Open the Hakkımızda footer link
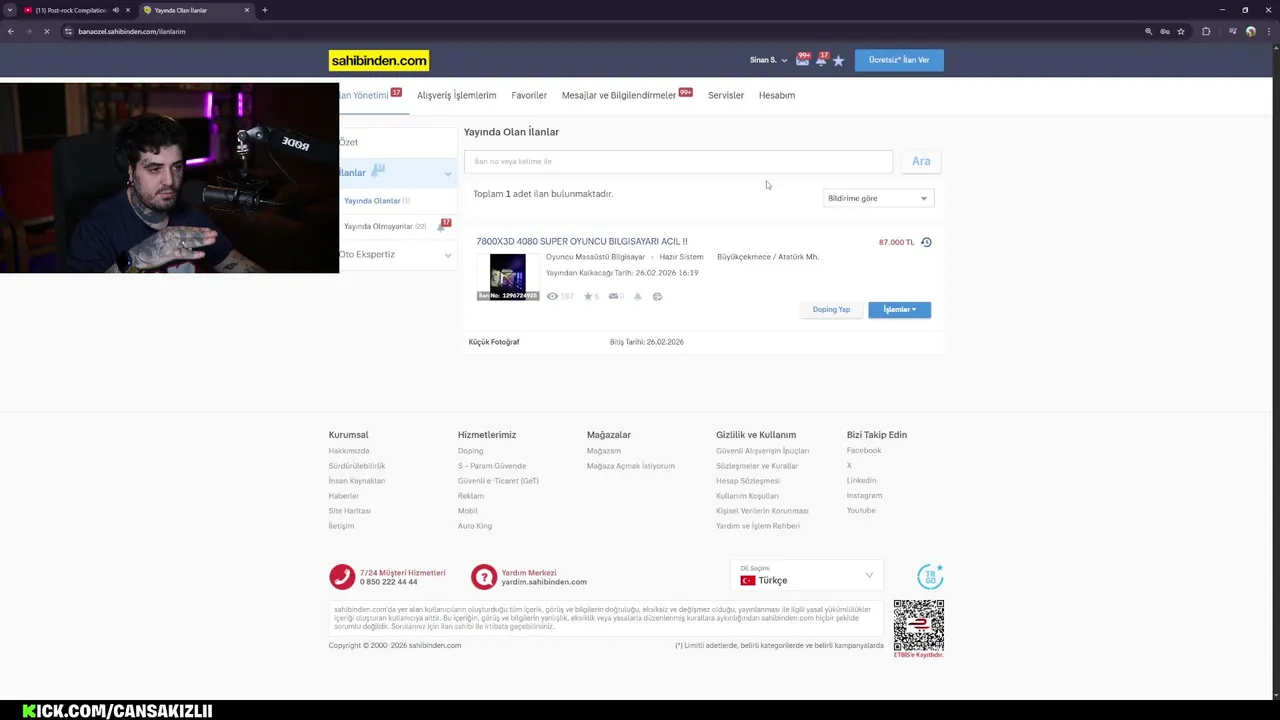 (349, 451)
